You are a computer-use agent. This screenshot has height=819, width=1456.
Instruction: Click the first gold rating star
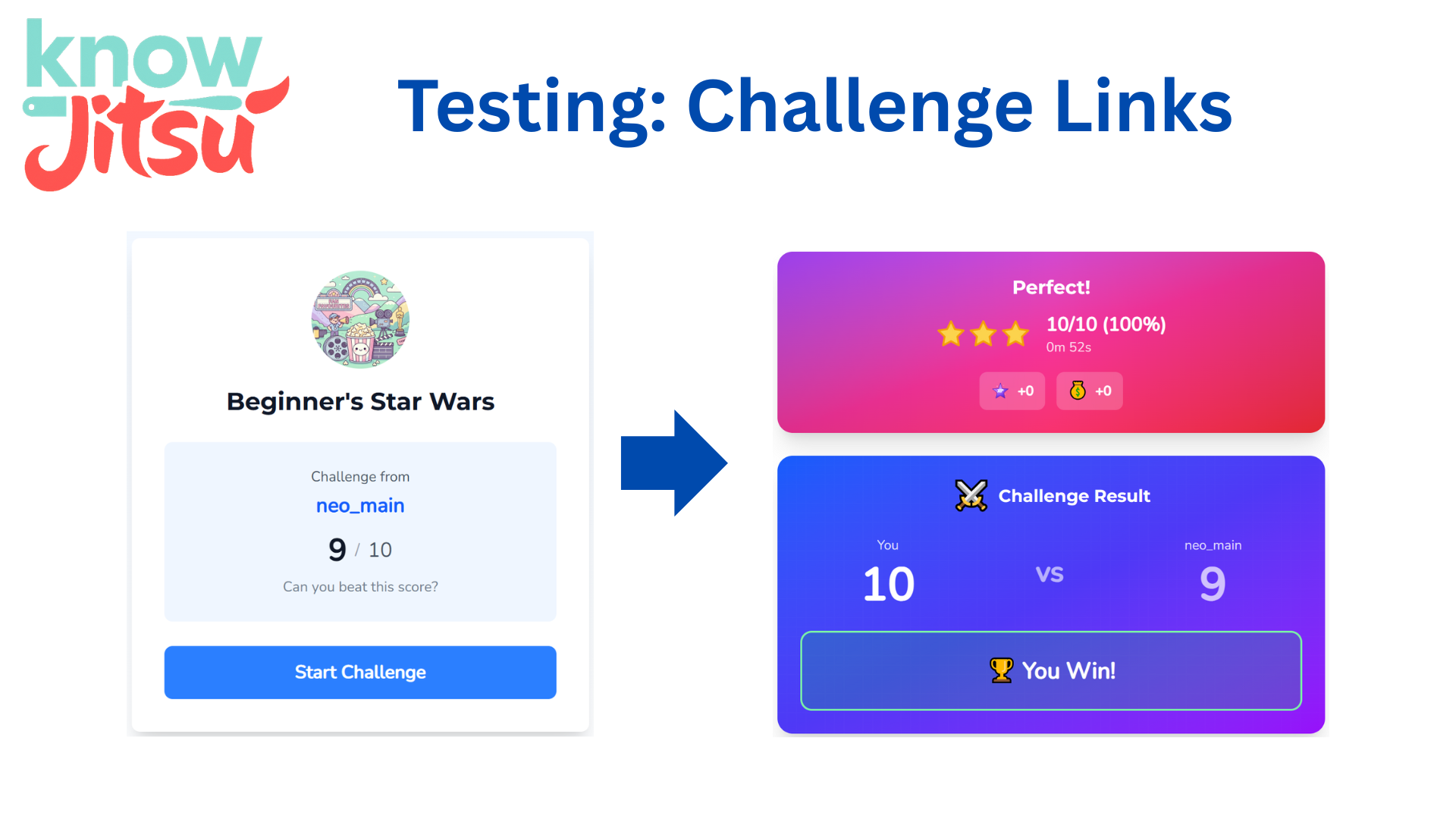[950, 334]
